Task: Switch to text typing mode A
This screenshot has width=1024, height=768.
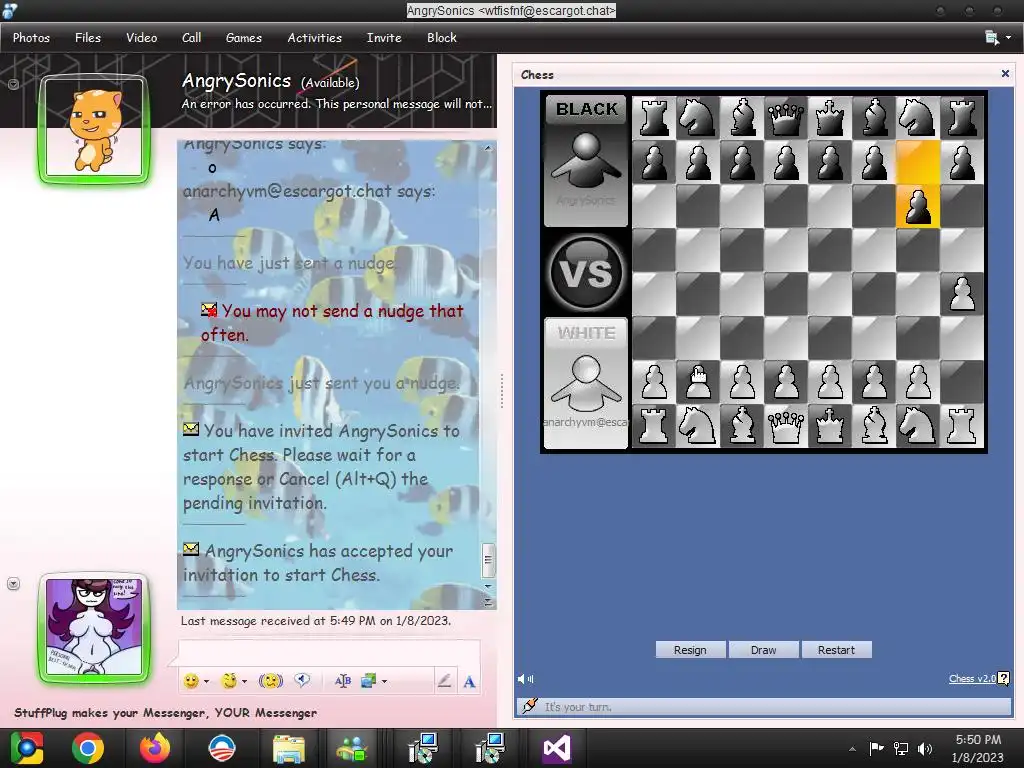Action: coord(469,682)
